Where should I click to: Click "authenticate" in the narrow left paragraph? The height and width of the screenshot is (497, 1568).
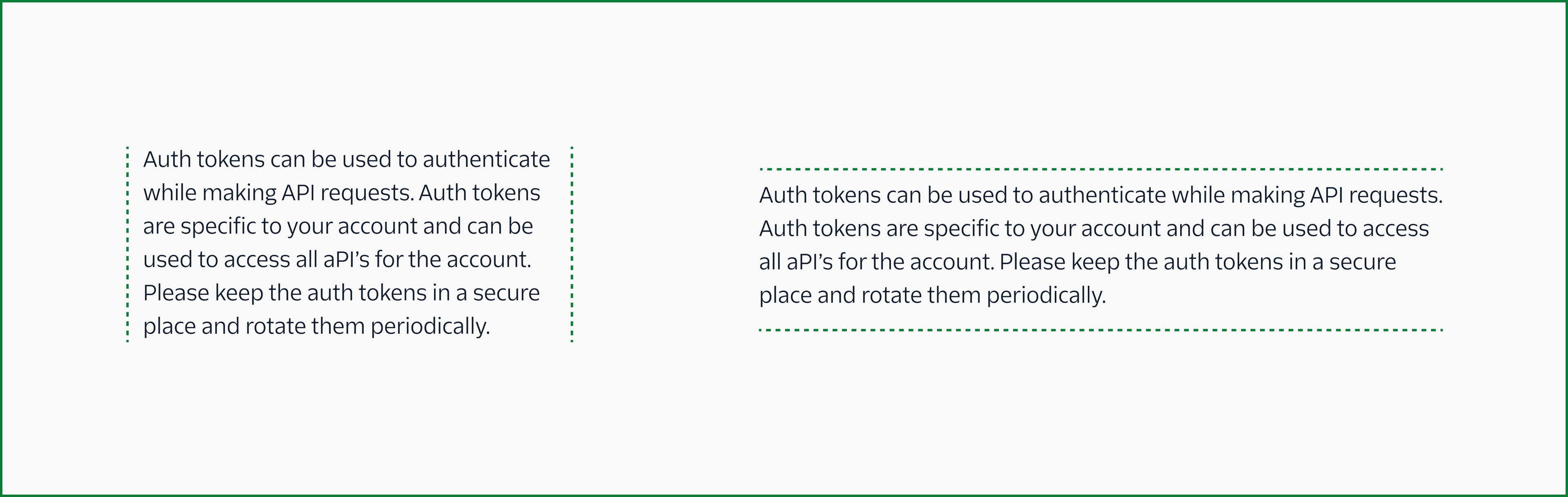[x=486, y=160]
